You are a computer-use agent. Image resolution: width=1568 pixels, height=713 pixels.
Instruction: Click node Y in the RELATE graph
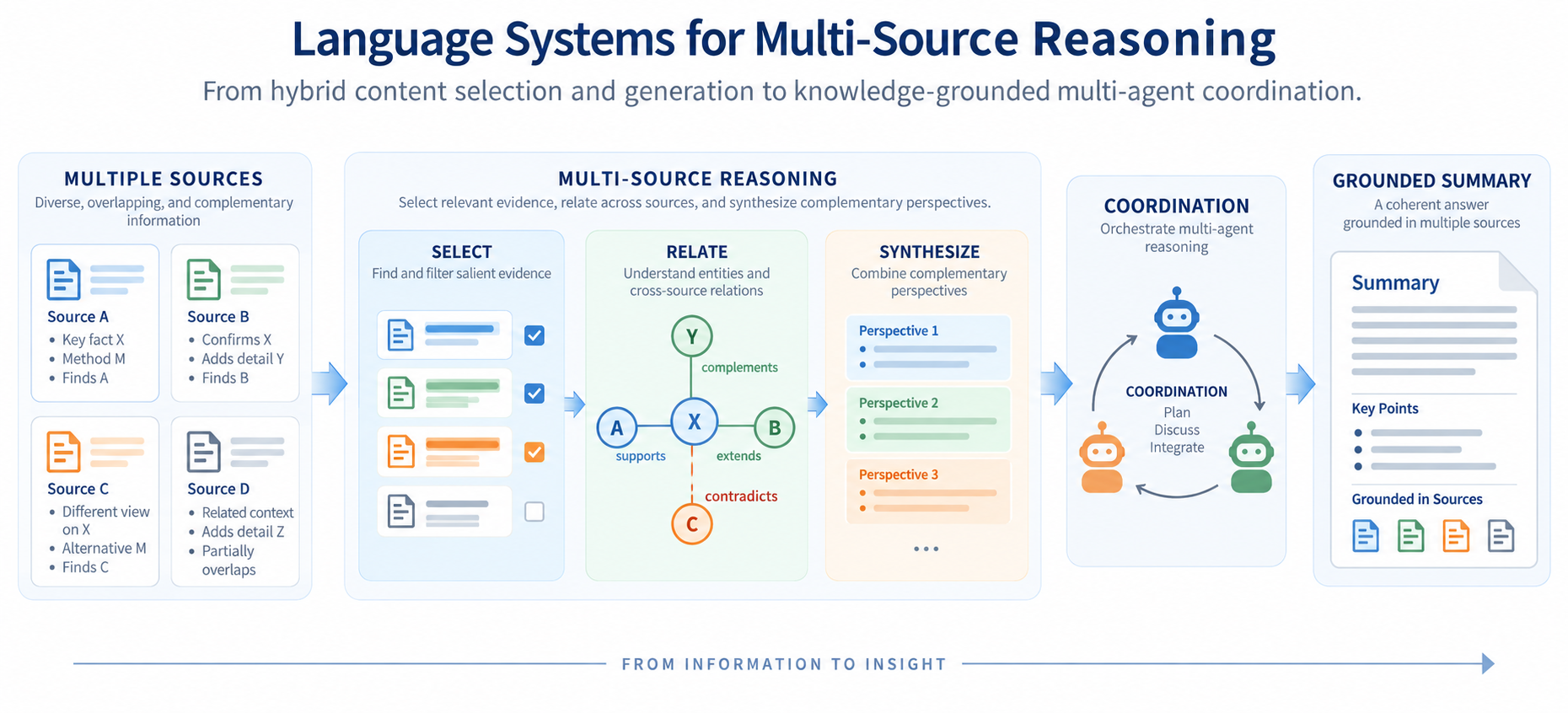[691, 336]
